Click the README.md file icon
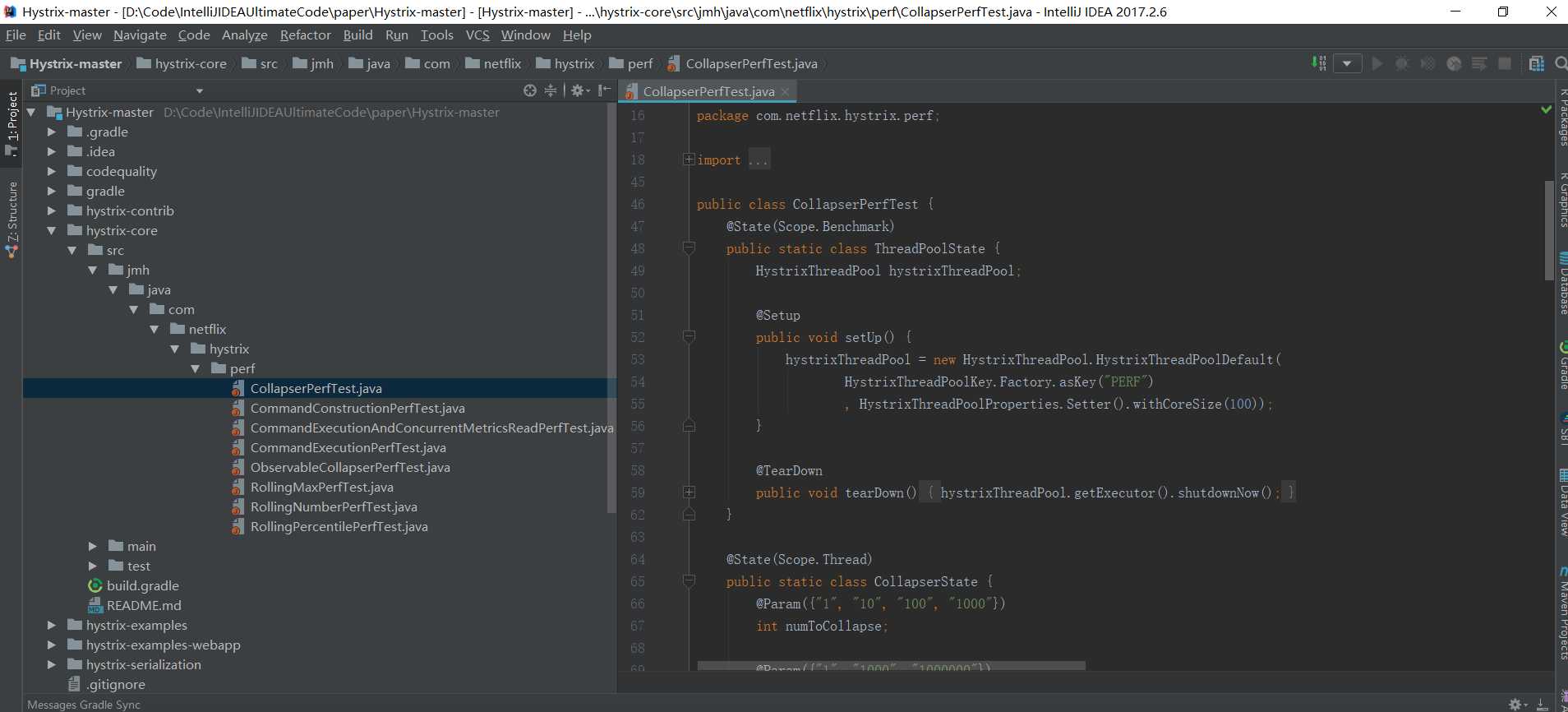 click(x=95, y=605)
